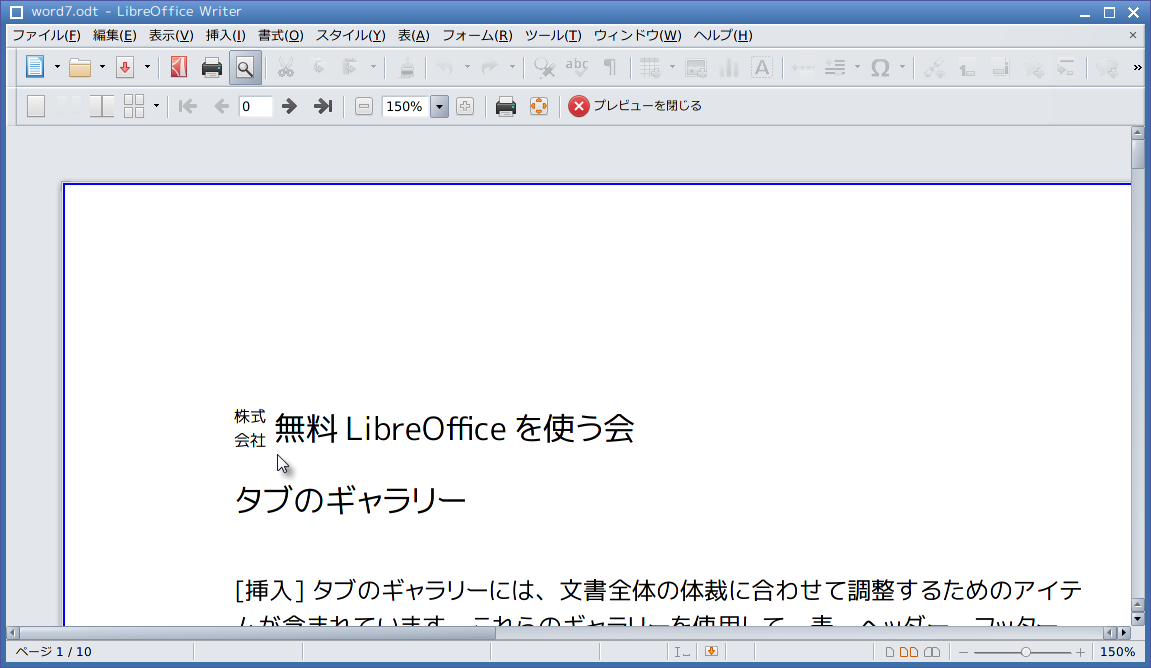This screenshot has height=668, width=1151.
Task: Toggle formatting marks (pilcrow) icon
Action: pos(610,68)
